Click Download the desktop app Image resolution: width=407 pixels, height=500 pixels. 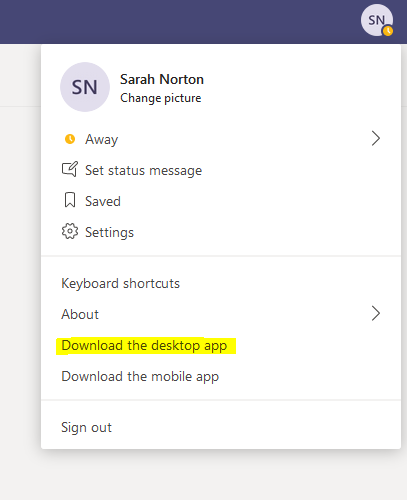pos(144,346)
